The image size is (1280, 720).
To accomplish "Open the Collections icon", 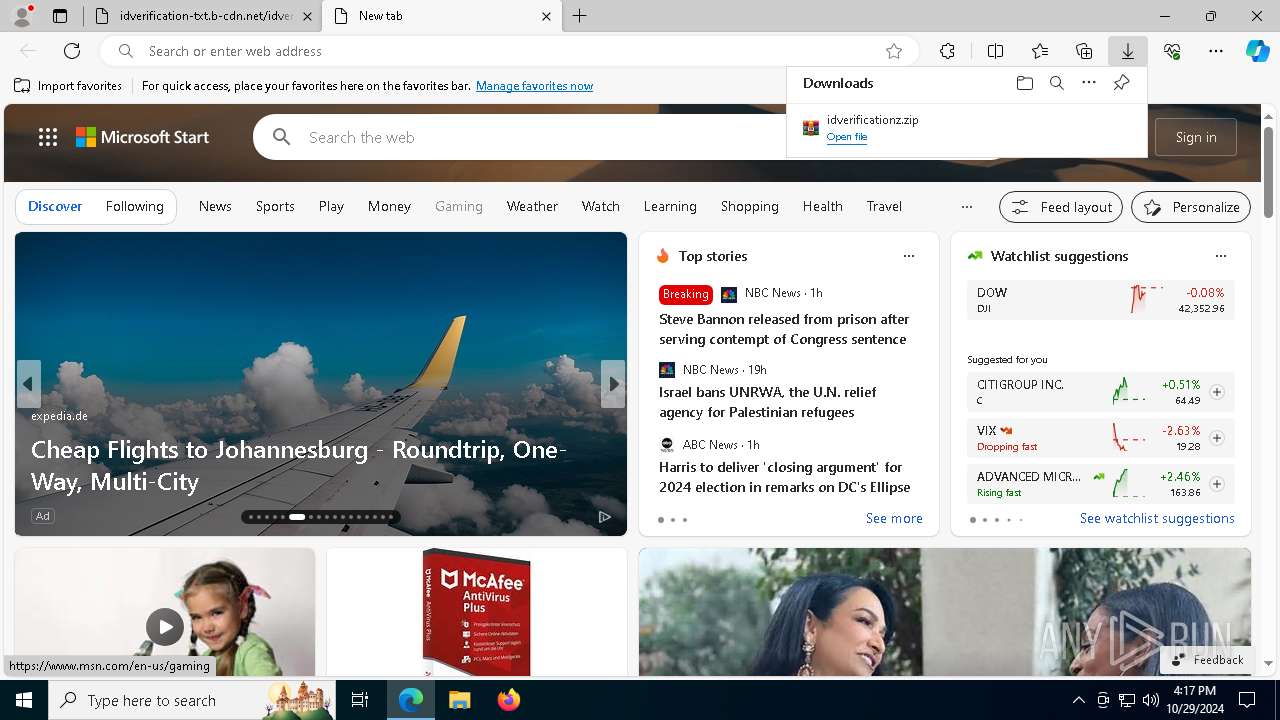I will click(1084, 51).
